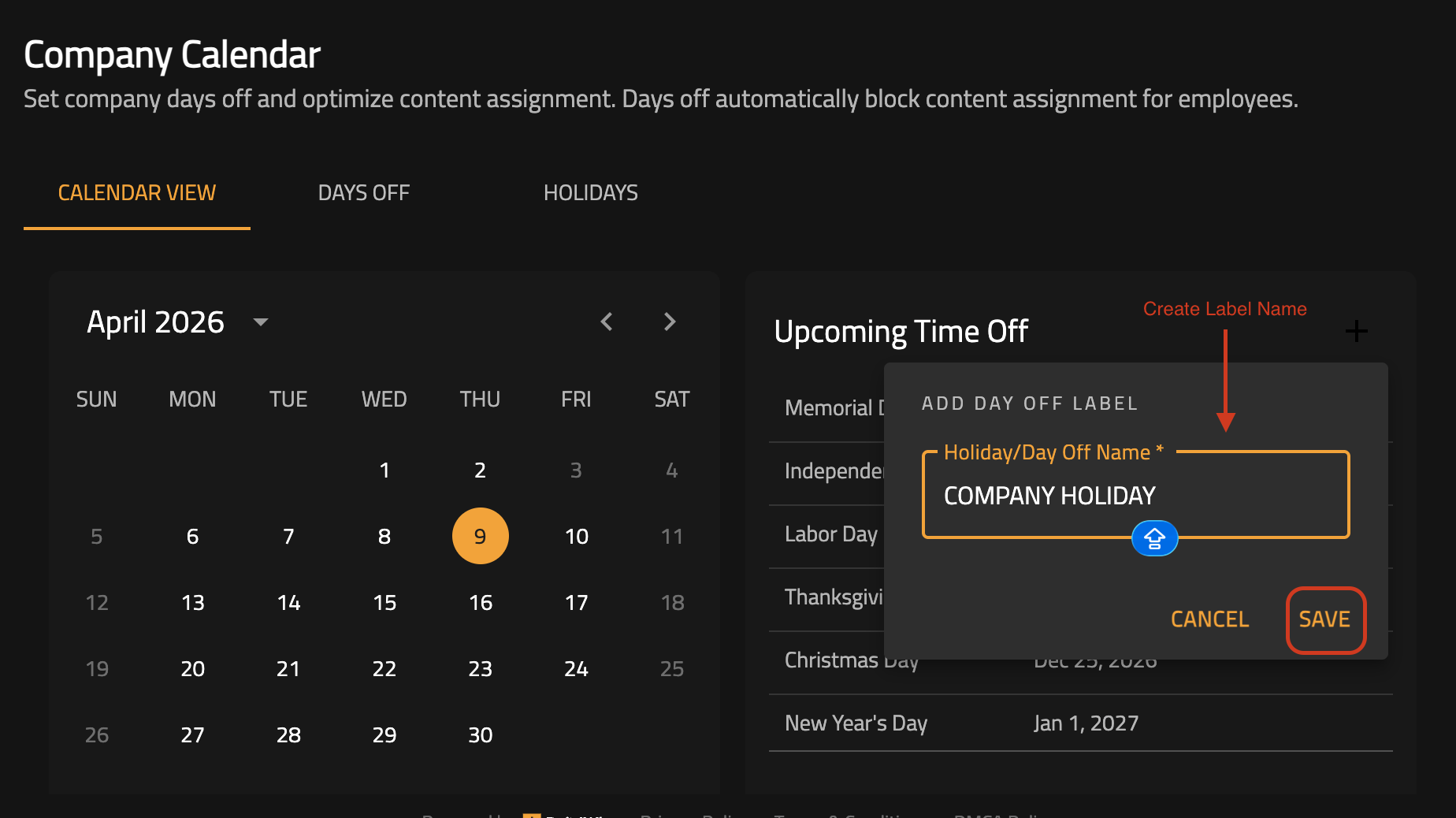Pick April 10 on the calendar
Viewport: 1456px width, 818px height.
pos(576,537)
